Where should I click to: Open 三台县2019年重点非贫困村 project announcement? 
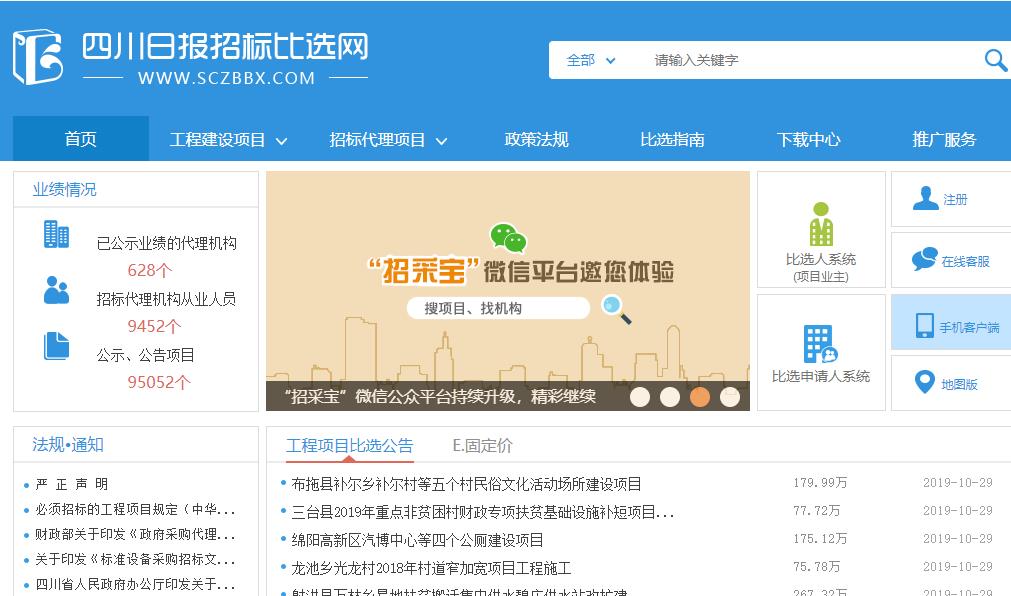pos(483,512)
